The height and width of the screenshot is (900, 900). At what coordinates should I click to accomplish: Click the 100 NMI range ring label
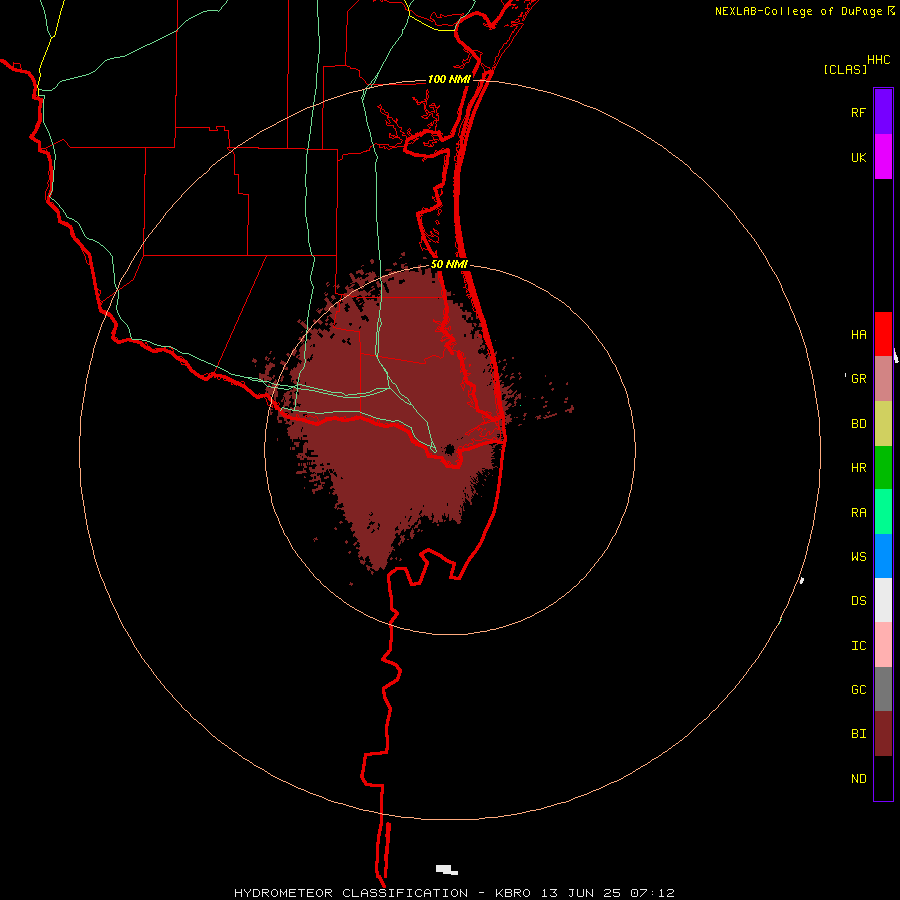coord(449,79)
